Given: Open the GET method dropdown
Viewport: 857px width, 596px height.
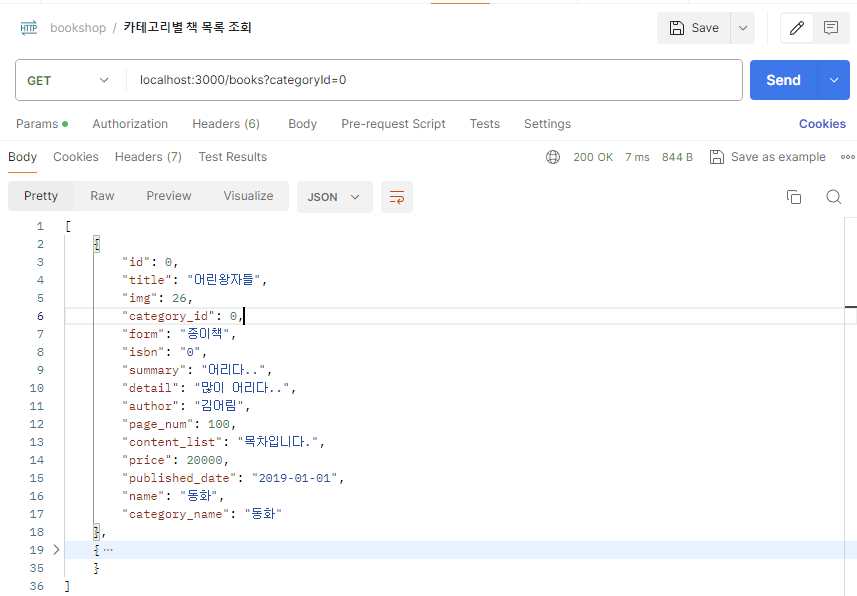Looking at the screenshot, I should [x=68, y=80].
